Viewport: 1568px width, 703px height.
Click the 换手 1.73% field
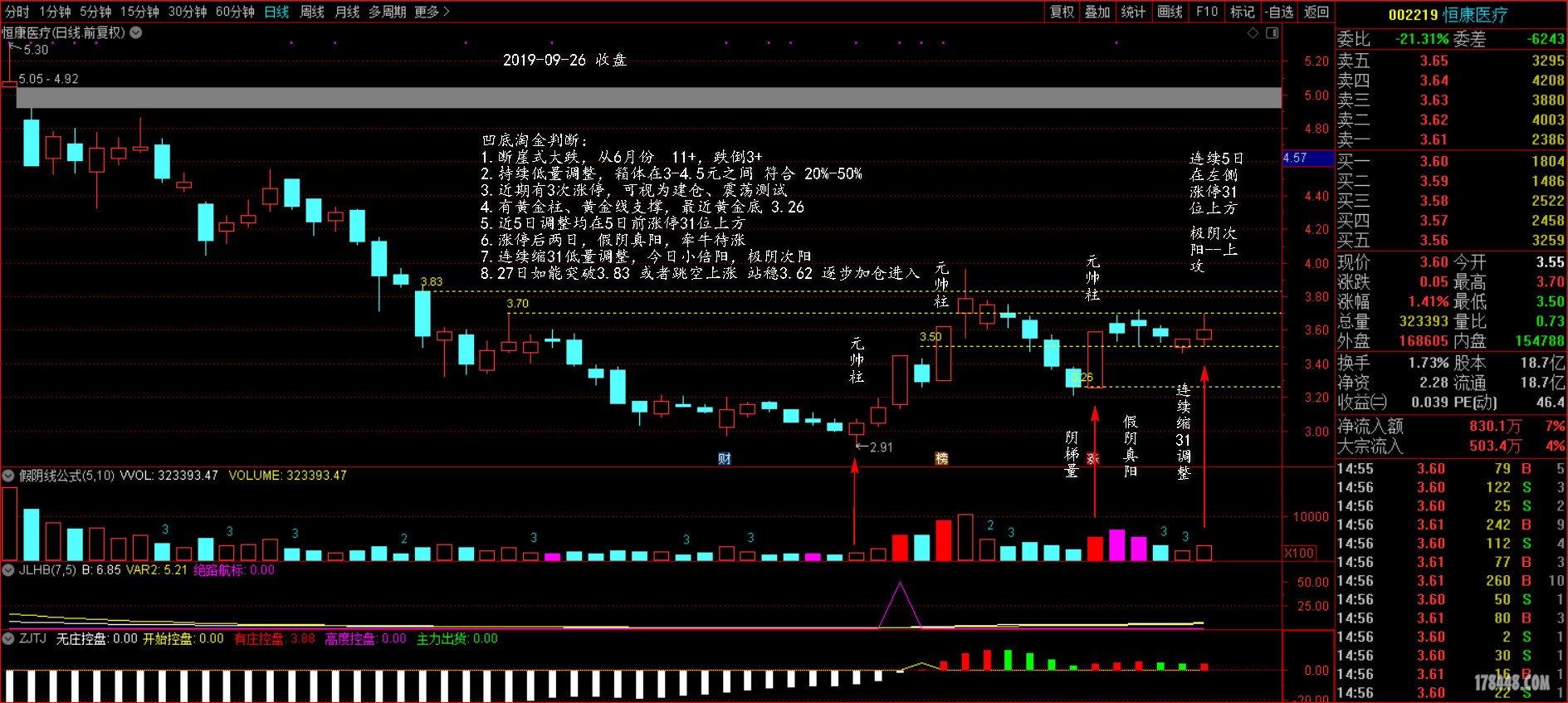tap(1393, 363)
